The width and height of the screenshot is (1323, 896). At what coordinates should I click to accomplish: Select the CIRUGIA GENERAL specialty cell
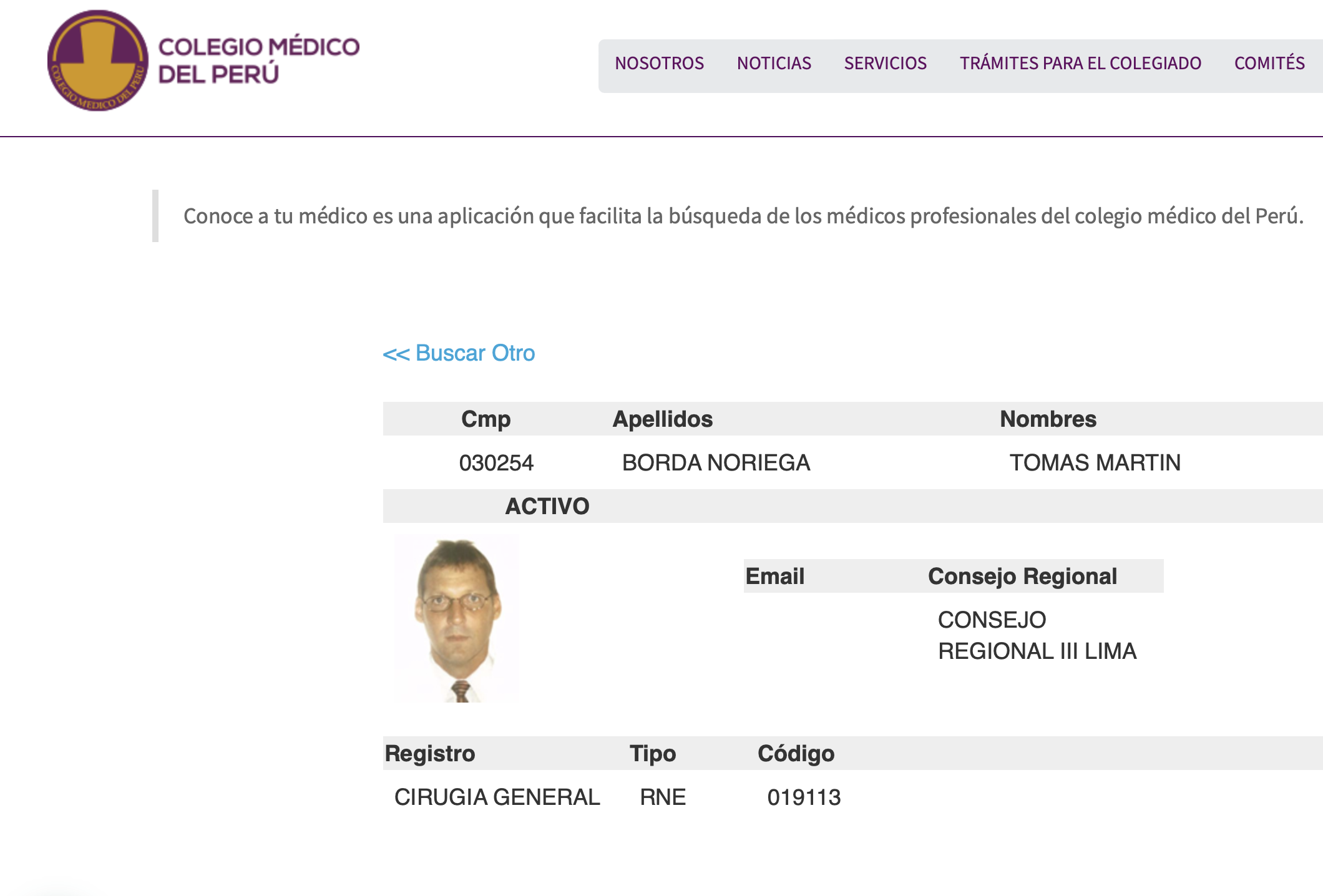pyautogui.click(x=497, y=797)
